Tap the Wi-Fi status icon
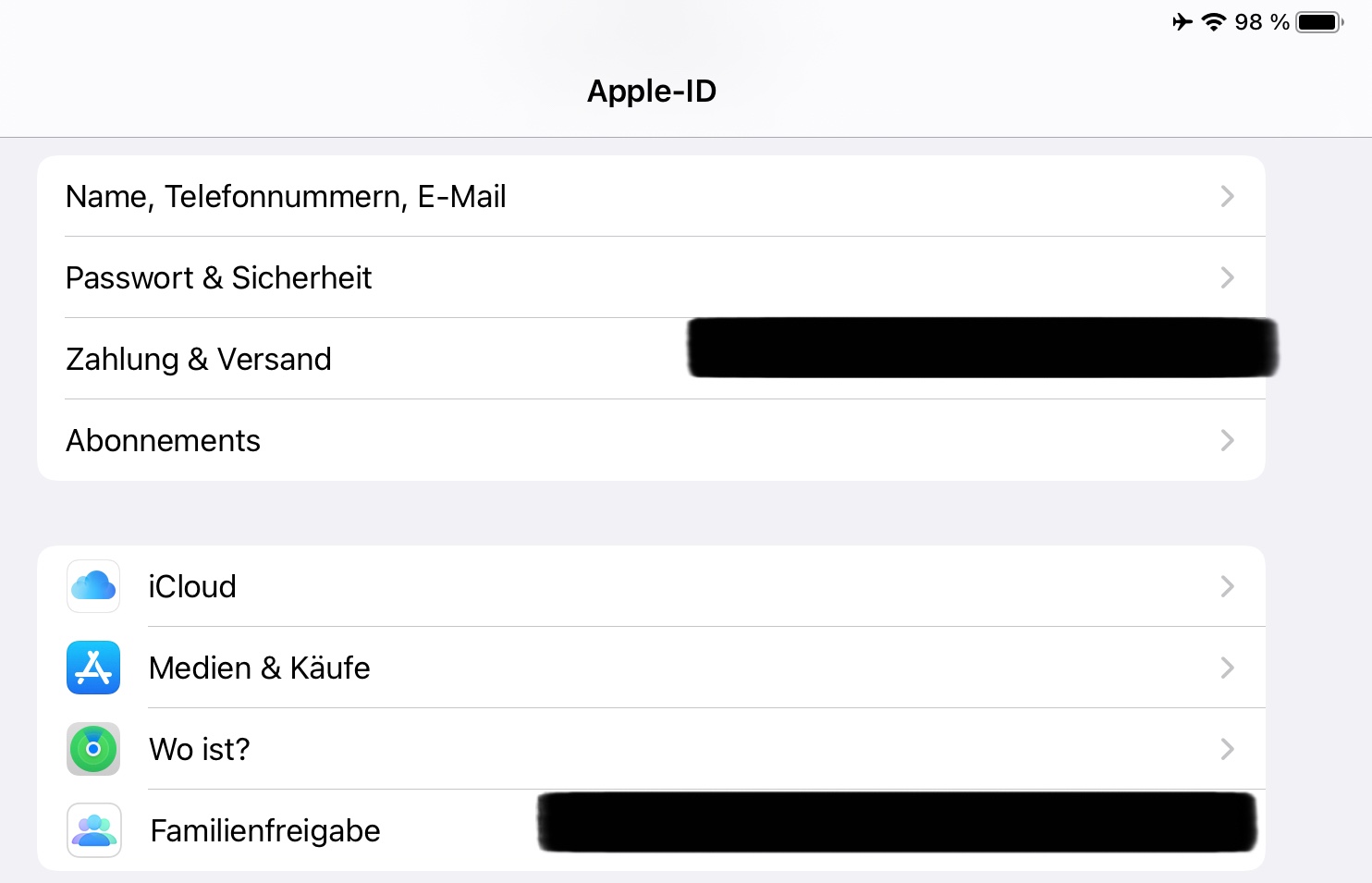1372x883 pixels. tap(1214, 22)
